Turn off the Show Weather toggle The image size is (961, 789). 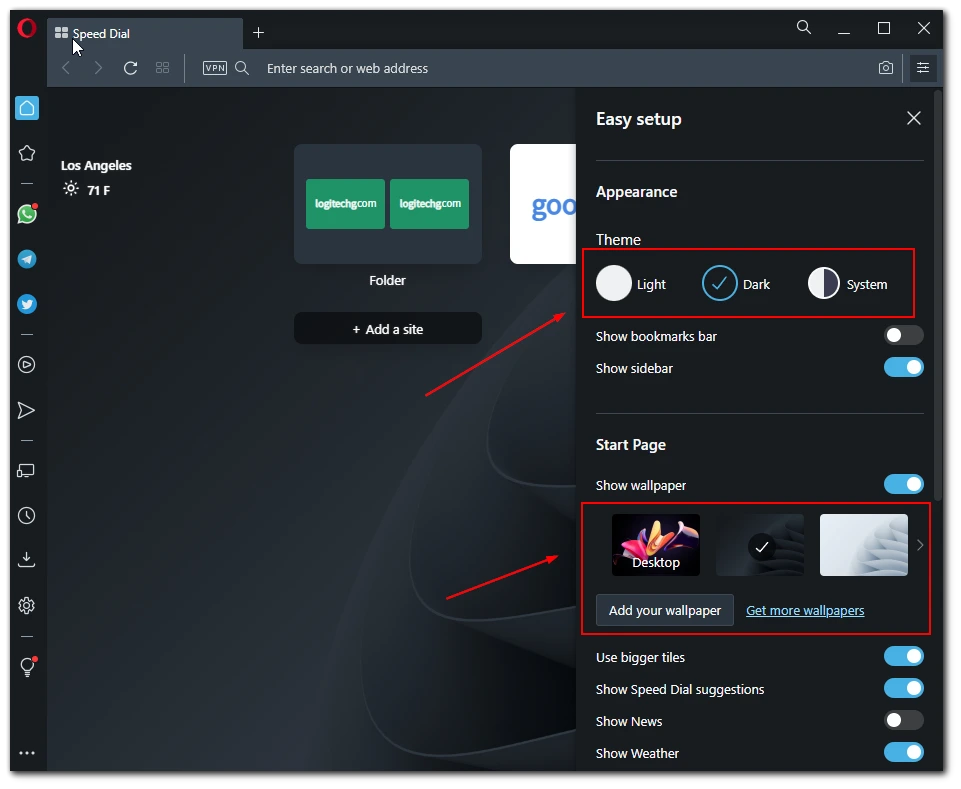903,752
